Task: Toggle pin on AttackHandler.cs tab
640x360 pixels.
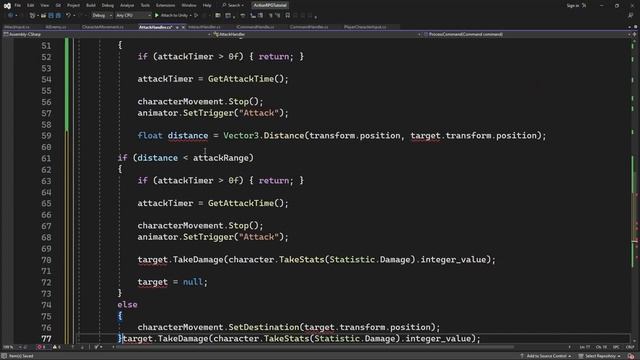Action: tap(177, 27)
